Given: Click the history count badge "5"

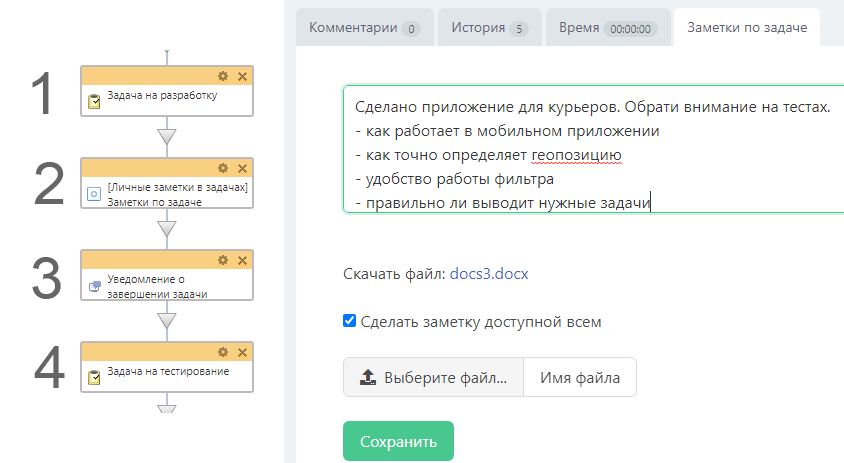Looking at the screenshot, I should (519, 29).
